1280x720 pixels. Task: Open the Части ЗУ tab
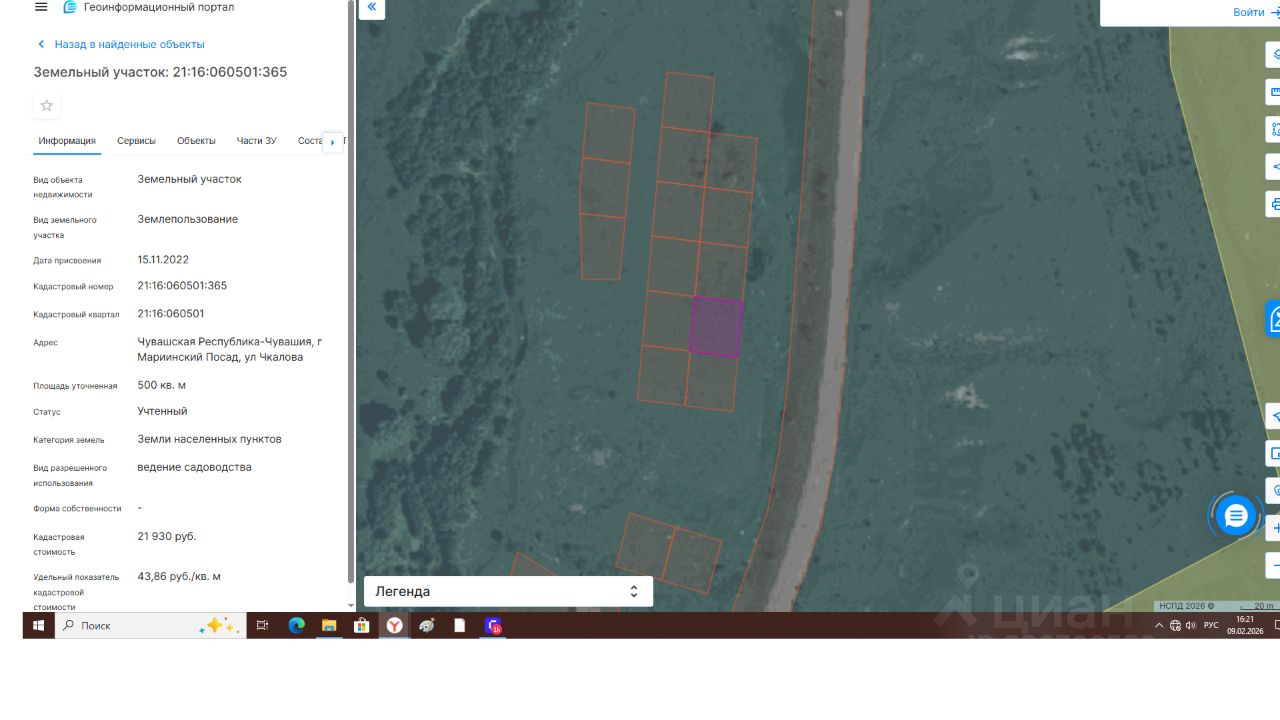tap(256, 141)
